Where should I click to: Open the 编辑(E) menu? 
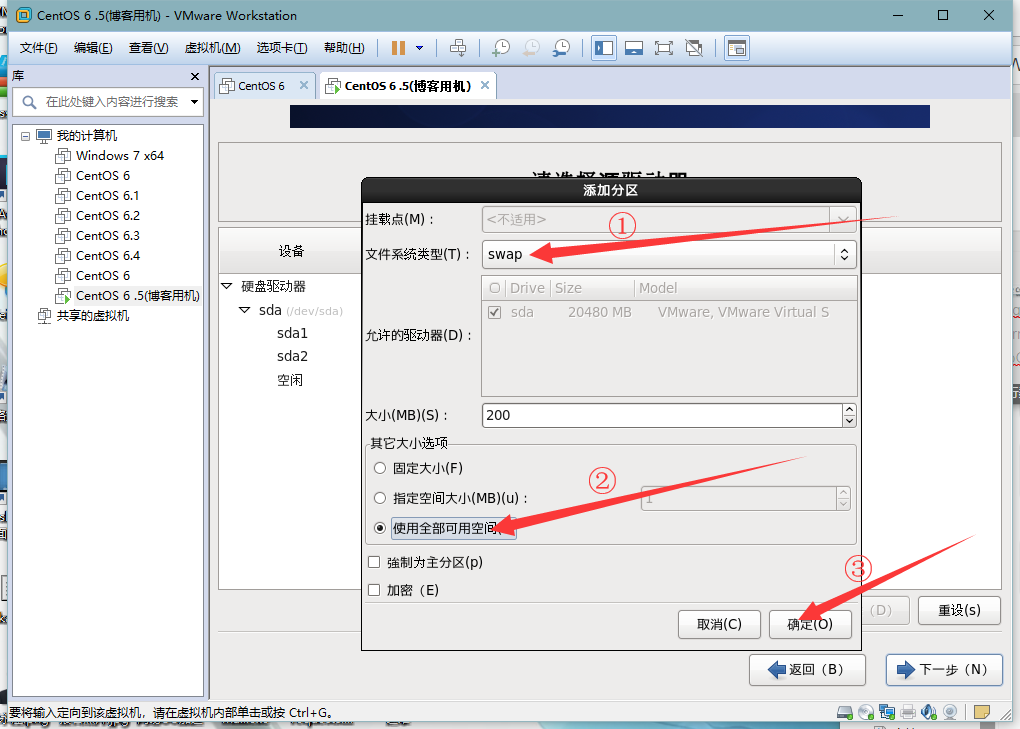pyautogui.click(x=93, y=47)
